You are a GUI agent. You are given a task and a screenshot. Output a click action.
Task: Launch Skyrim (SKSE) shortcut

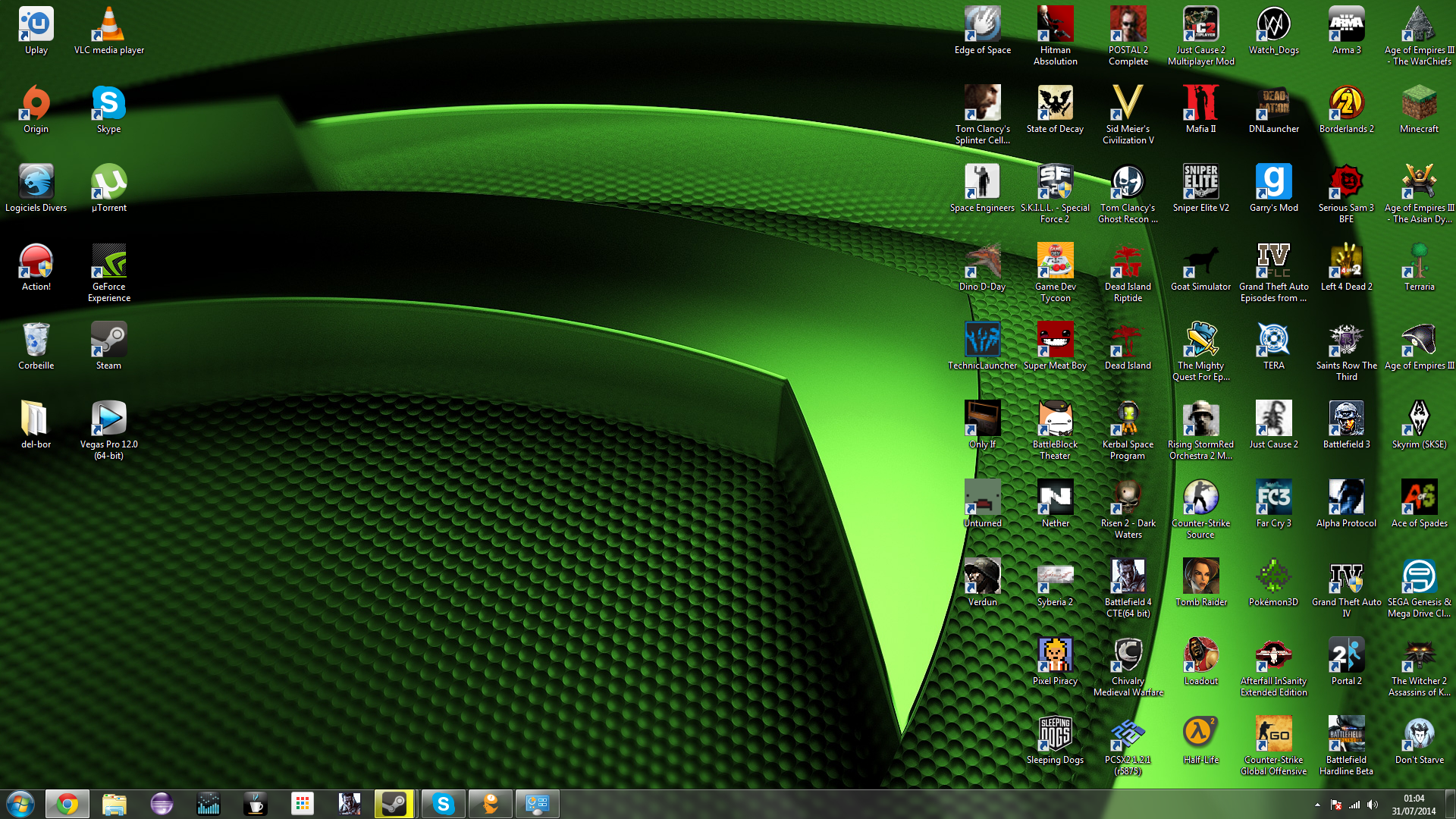pyautogui.click(x=1419, y=425)
